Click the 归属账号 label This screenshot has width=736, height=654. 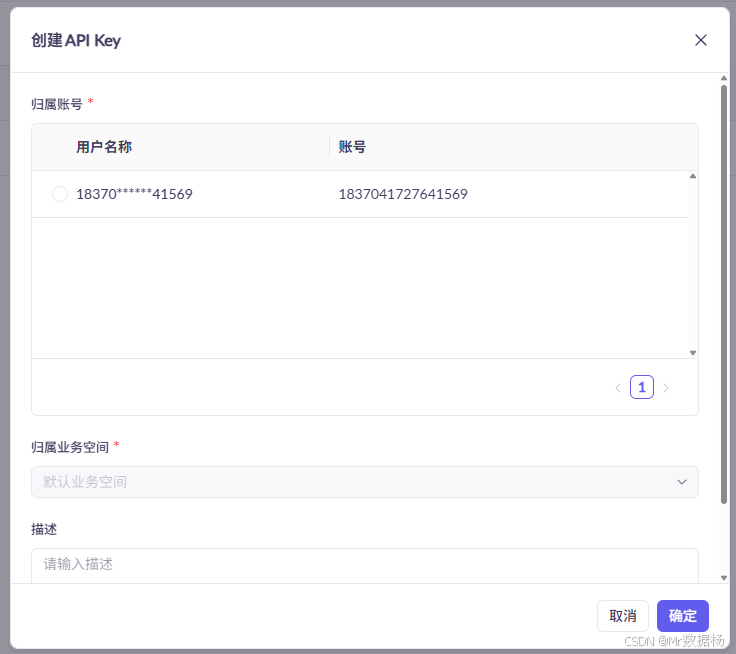pyautogui.click(x=57, y=104)
